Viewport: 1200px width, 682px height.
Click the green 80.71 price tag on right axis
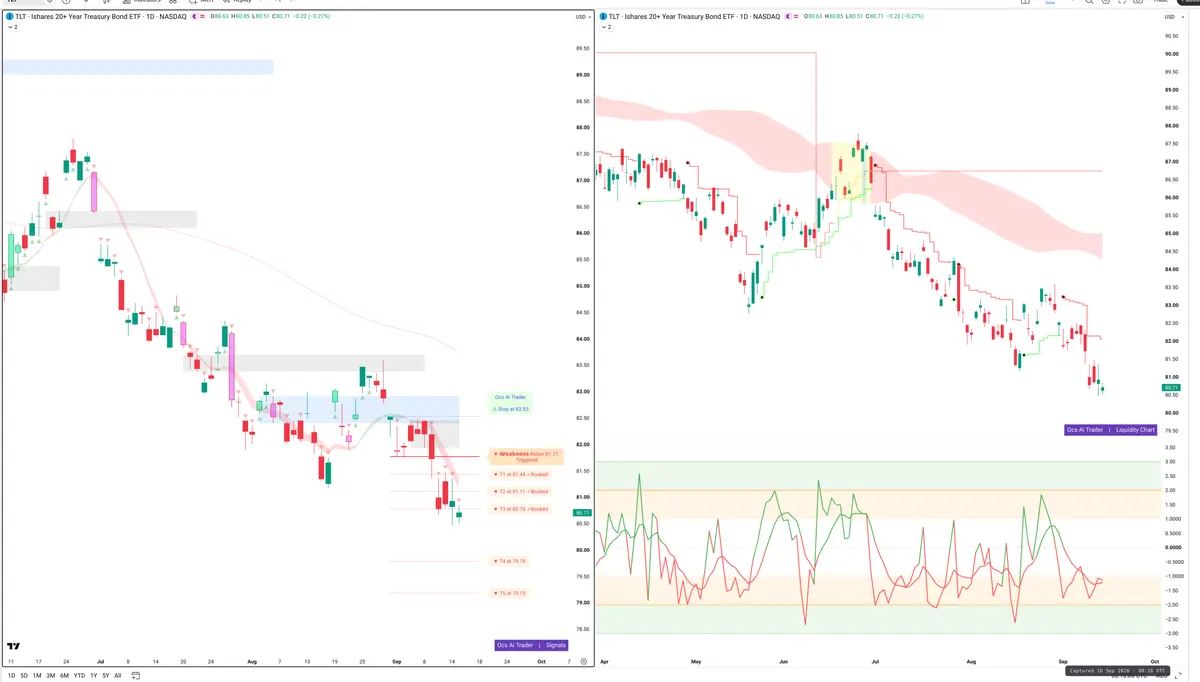1171,387
